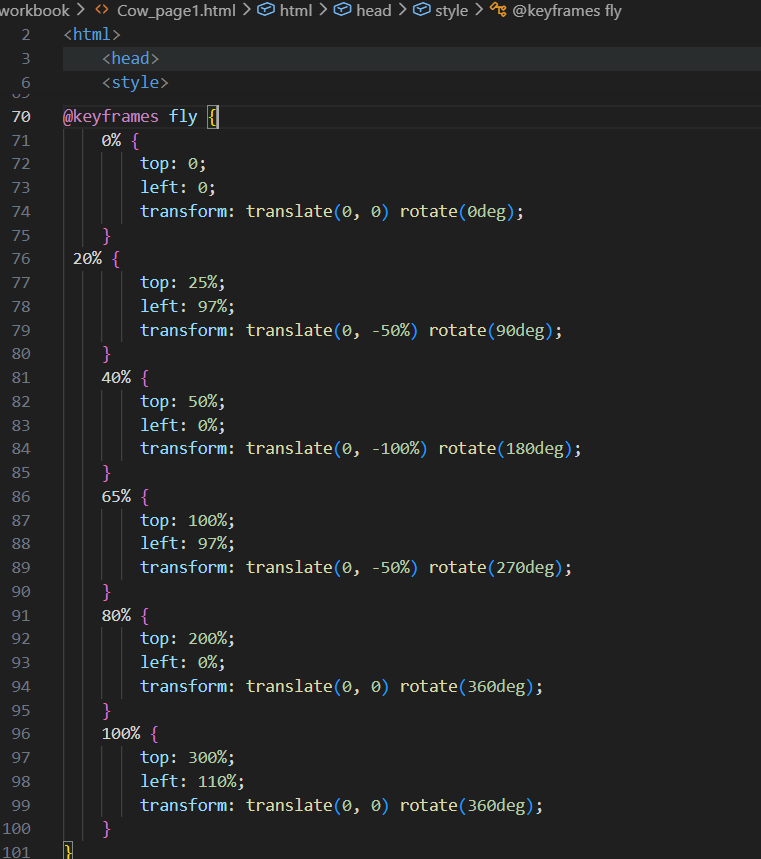Viewport: 761px width, 859px height.
Task: Click line number 86 in gutter
Action: (x=21, y=496)
